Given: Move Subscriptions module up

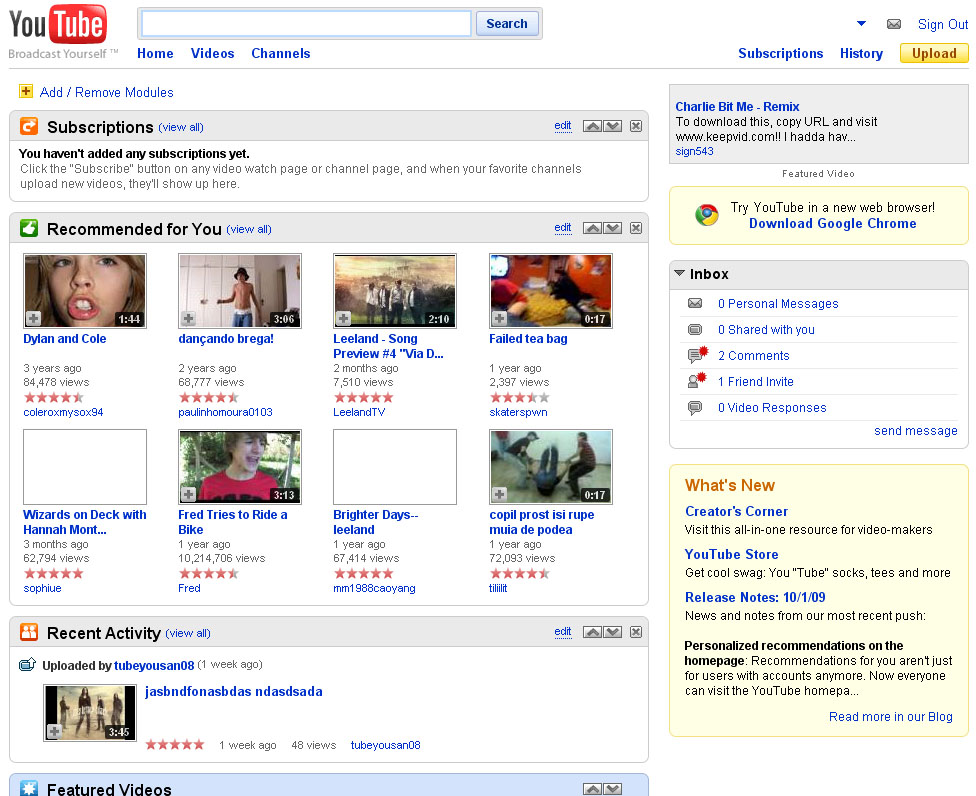Looking at the screenshot, I should [x=593, y=126].
